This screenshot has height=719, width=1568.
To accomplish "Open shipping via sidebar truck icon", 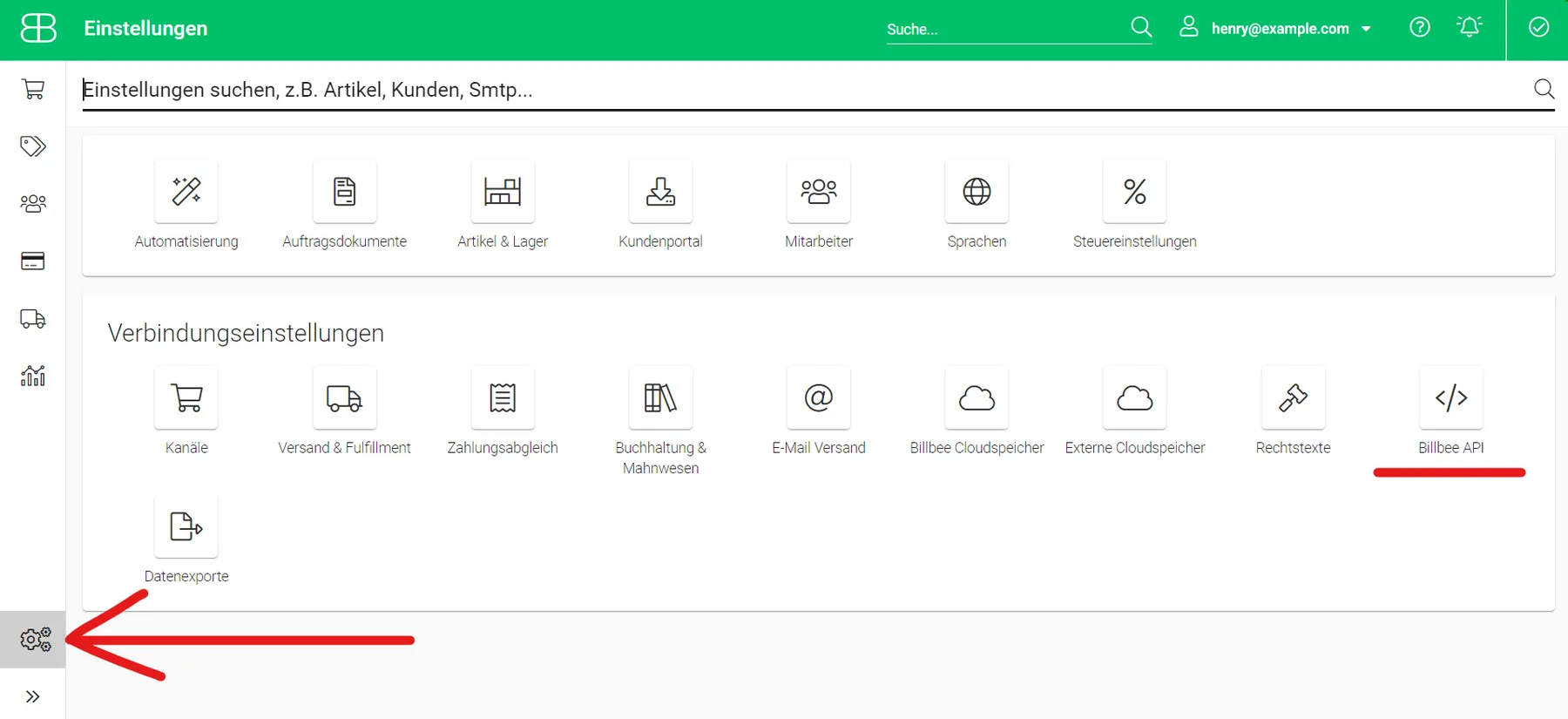I will click(x=33, y=319).
